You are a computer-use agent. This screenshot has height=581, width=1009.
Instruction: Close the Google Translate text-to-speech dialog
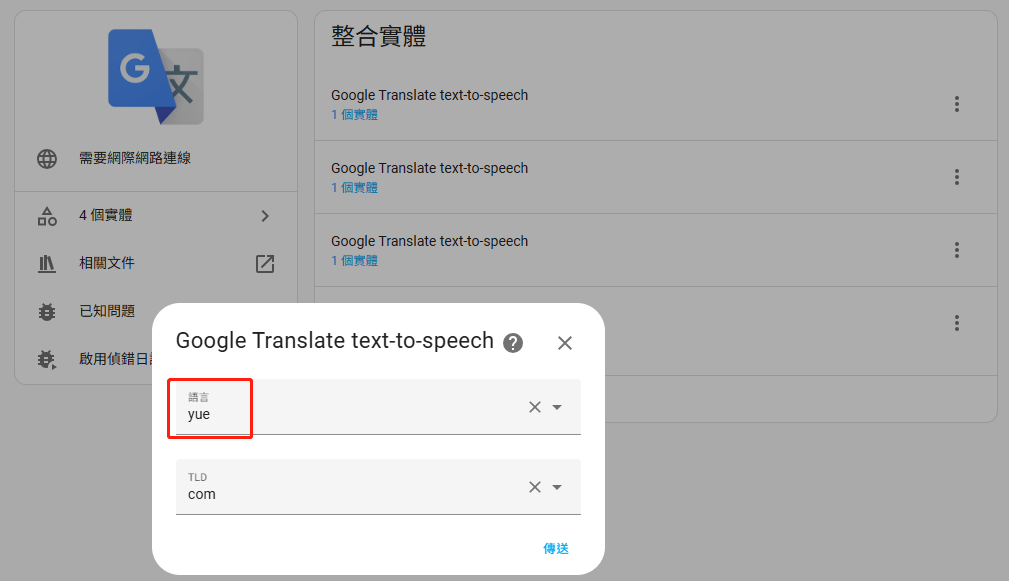coord(565,343)
